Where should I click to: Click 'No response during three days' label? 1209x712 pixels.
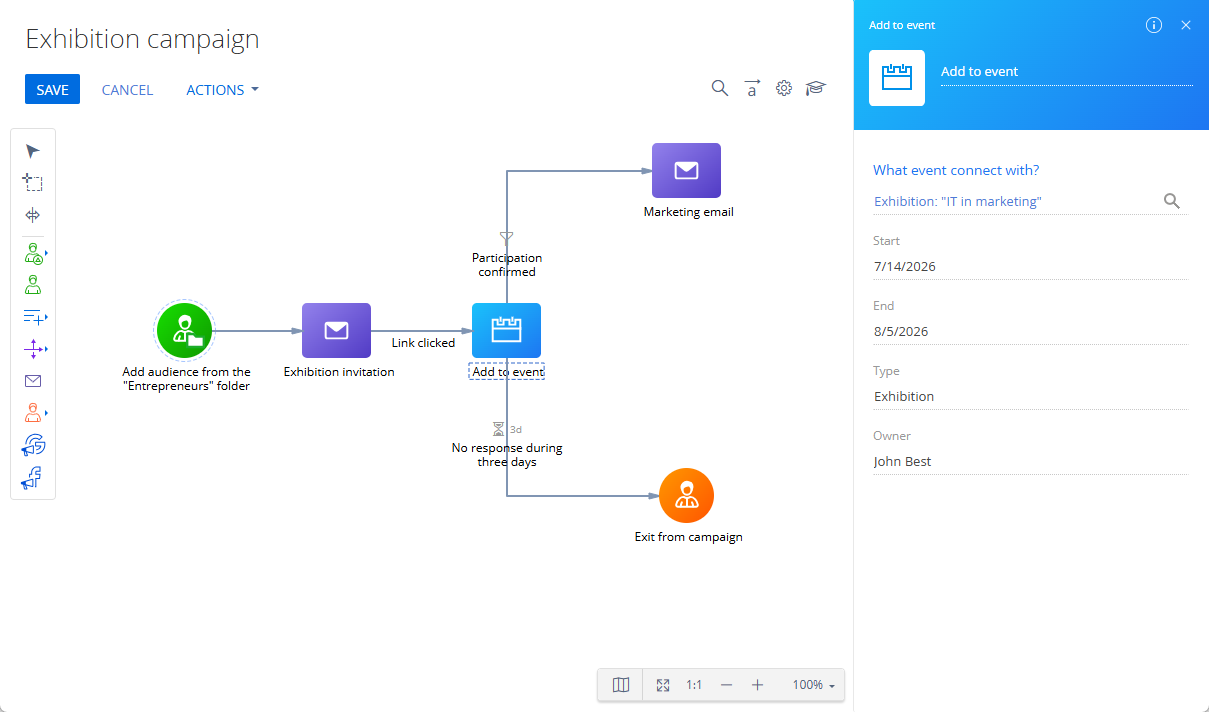(507, 455)
